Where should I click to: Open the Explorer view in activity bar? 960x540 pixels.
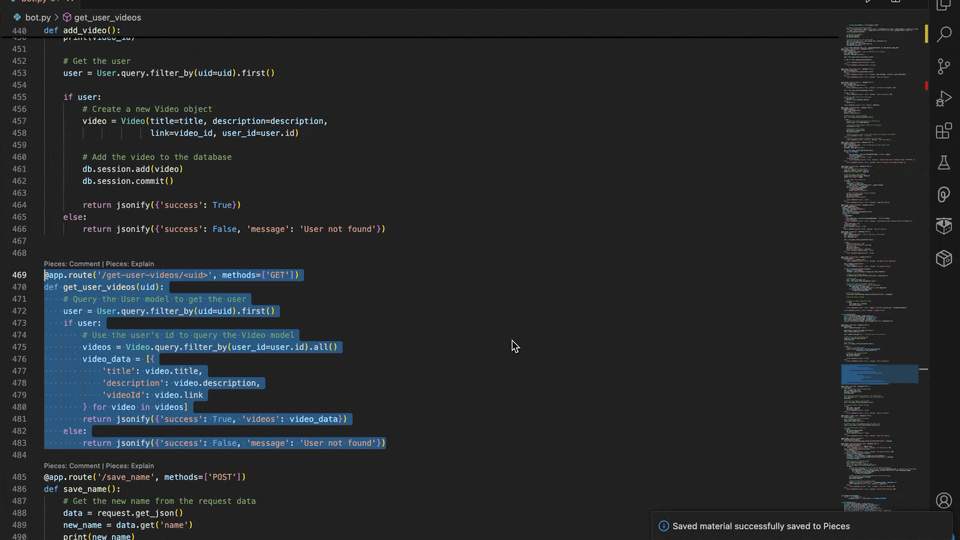(943, 5)
